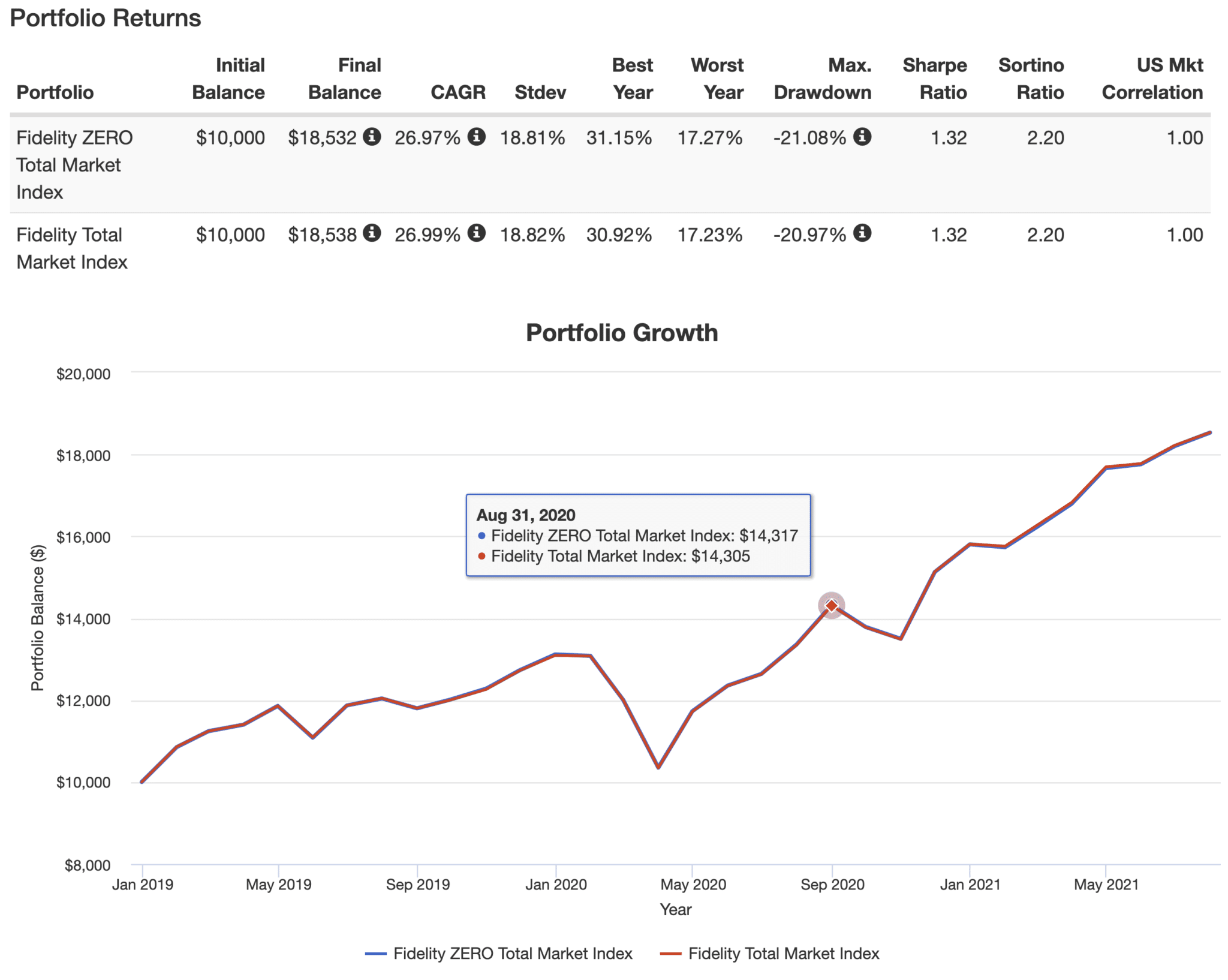Select the Fidelity ZERO Total Market Index row name
Screen dimensions: 1228x980
[74, 164]
